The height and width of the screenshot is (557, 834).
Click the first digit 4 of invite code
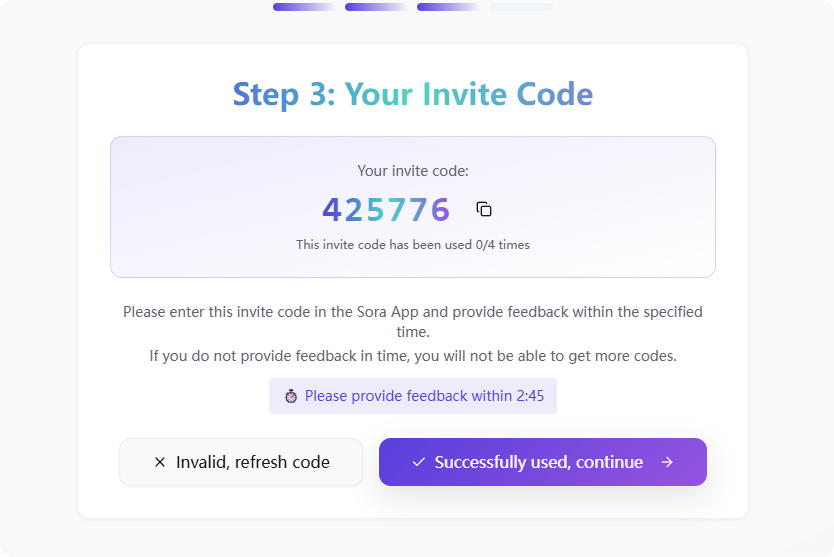332,210
